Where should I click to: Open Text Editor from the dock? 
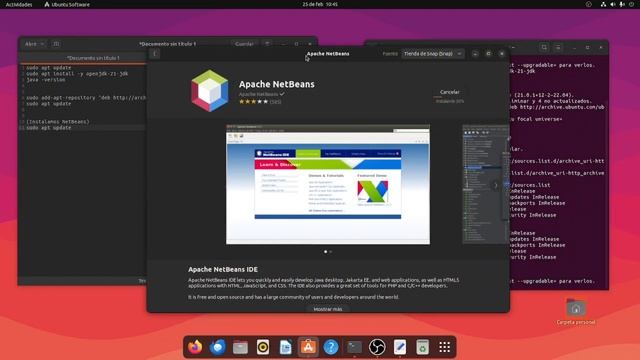click(x=400, y=347)
